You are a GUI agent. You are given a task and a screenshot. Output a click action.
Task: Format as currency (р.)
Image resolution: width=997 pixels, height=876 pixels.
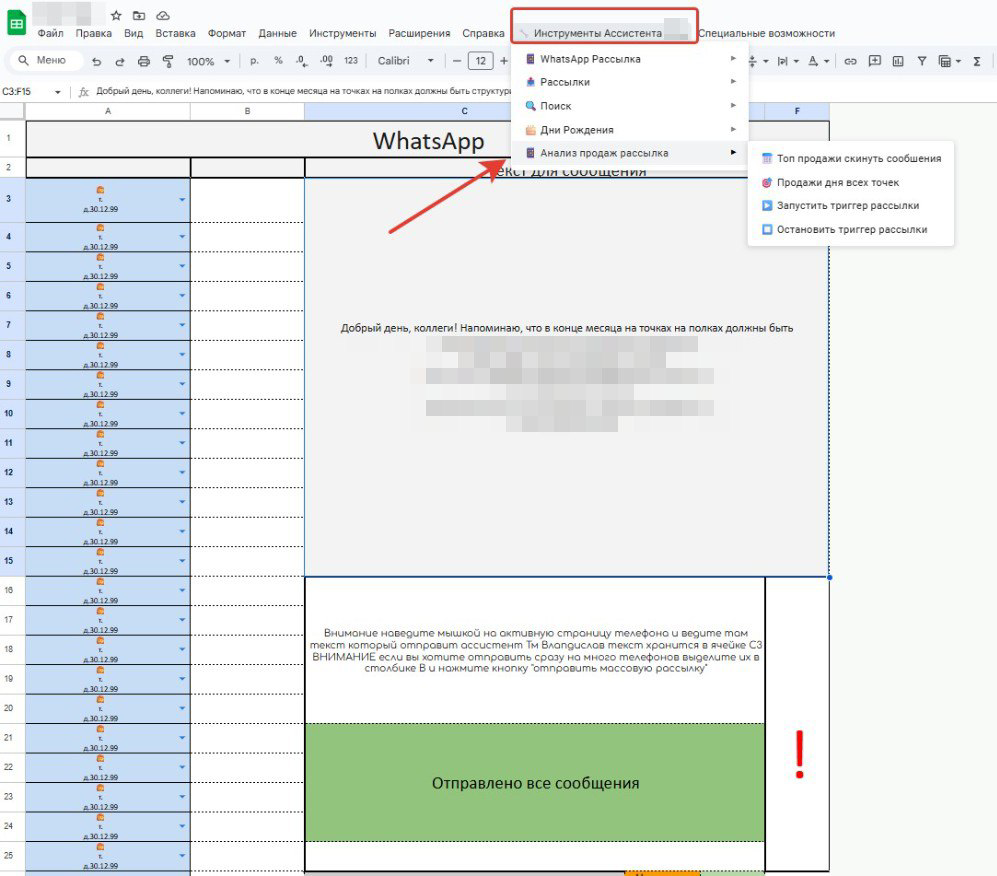pos(254,60)
